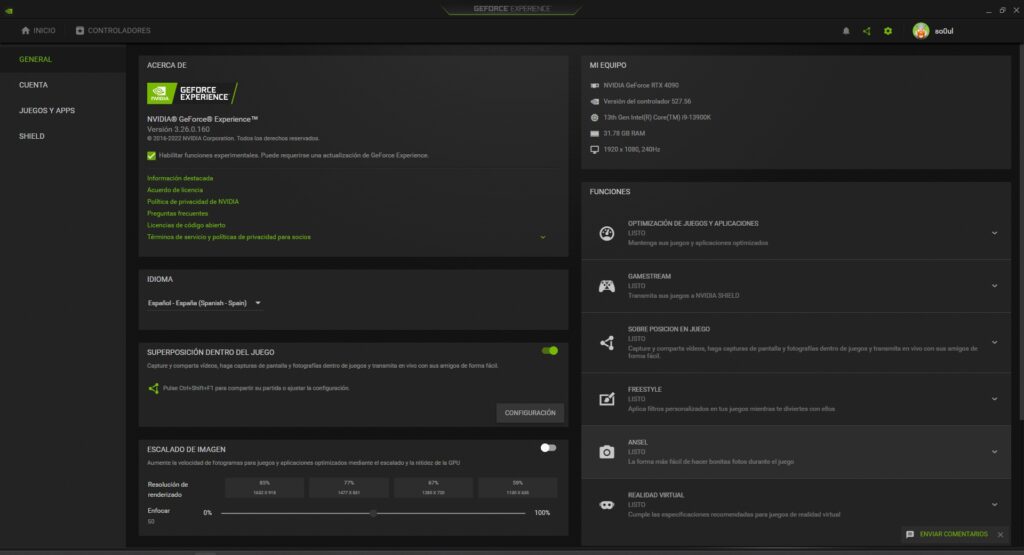The image size is (1024, 555).
Task: Switch to the Controladores tab
Action: 113,31
